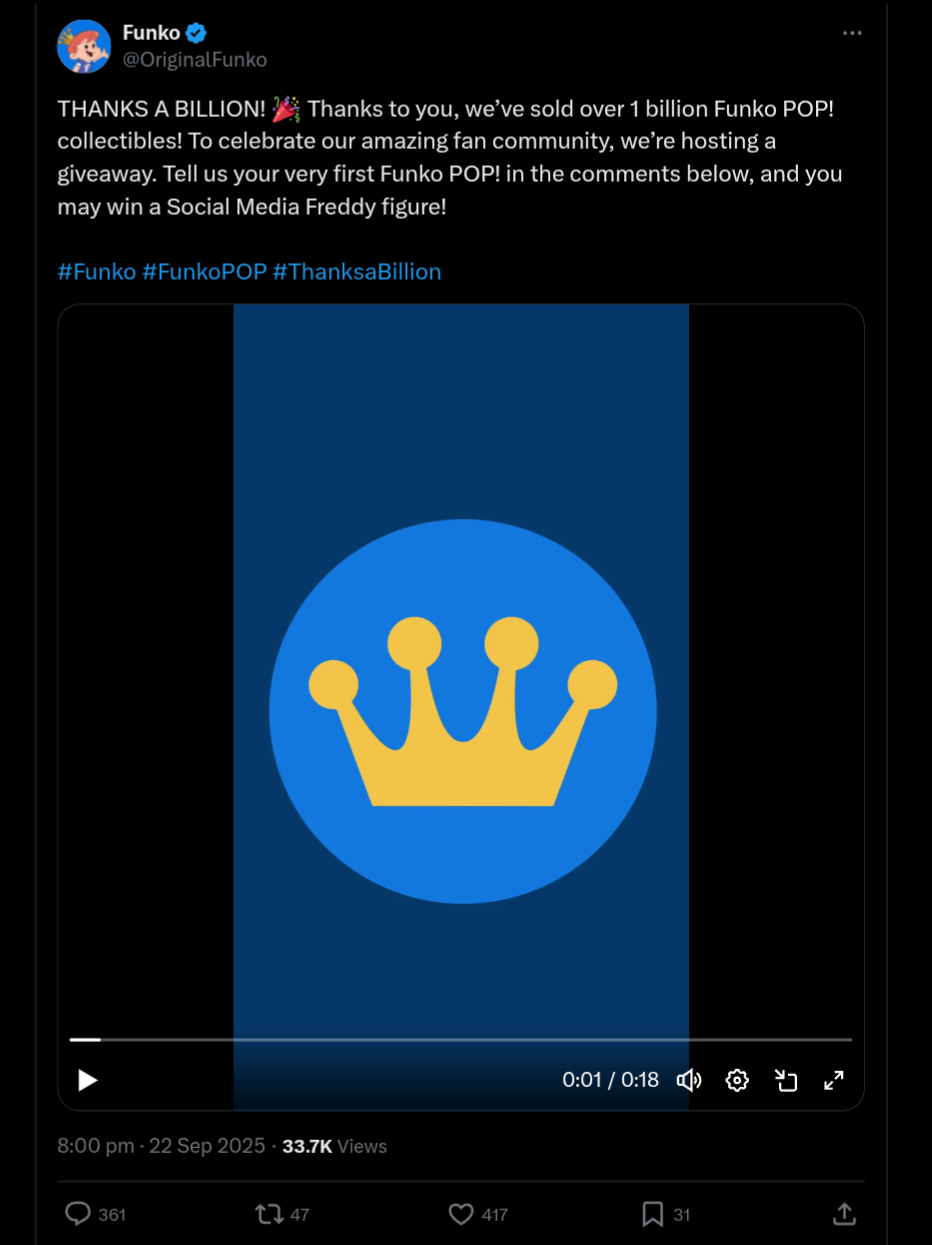Mute the video volume
Screen dimensions: 932x1245
pyautogui.click(x=689, y=1080)
